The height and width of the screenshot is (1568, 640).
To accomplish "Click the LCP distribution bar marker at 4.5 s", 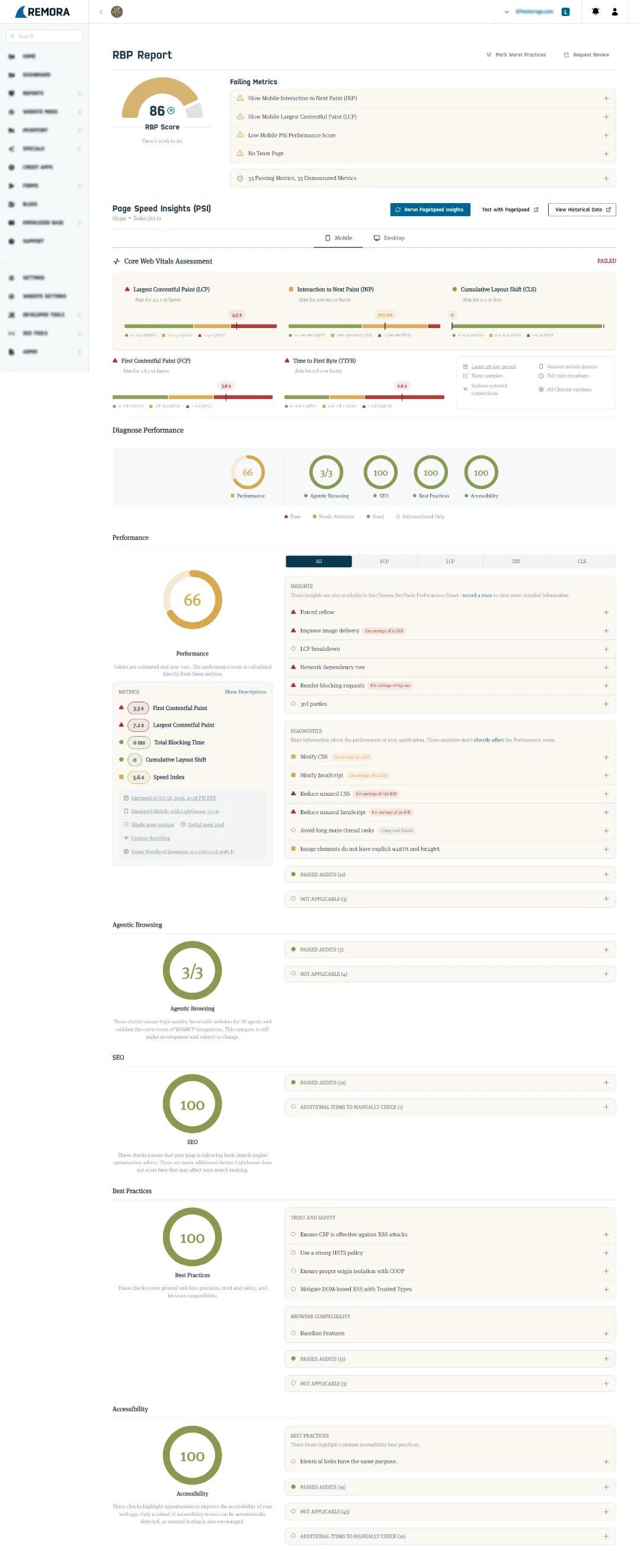I will 237,326.
